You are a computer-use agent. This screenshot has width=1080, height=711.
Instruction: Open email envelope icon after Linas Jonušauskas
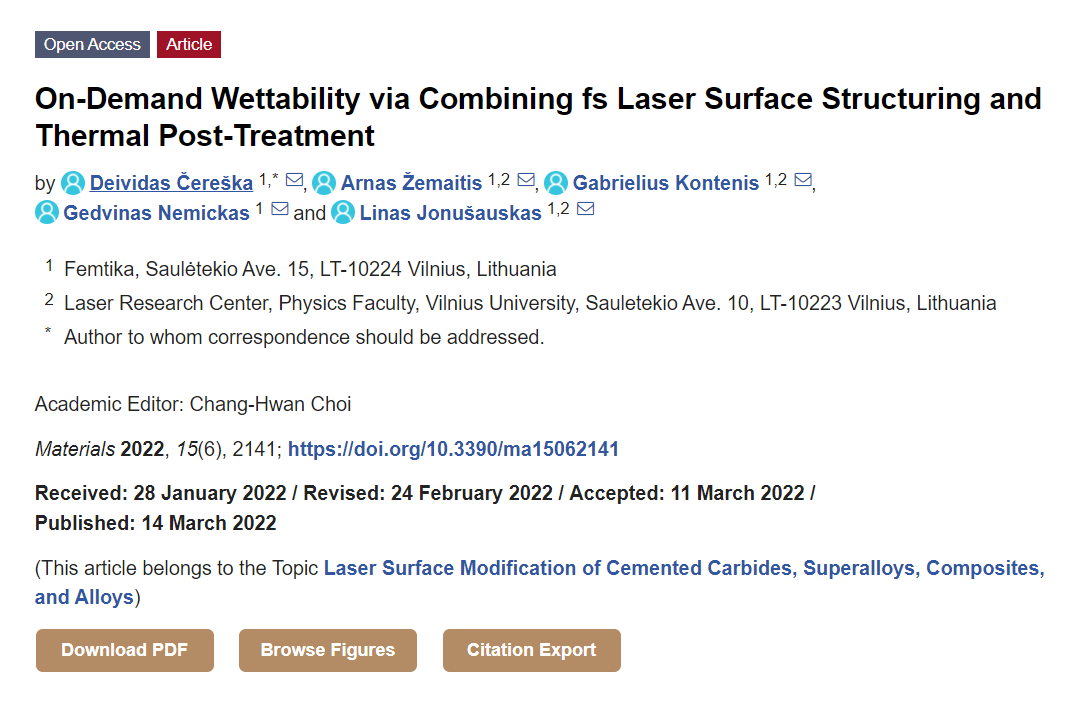tap(585, 209)
